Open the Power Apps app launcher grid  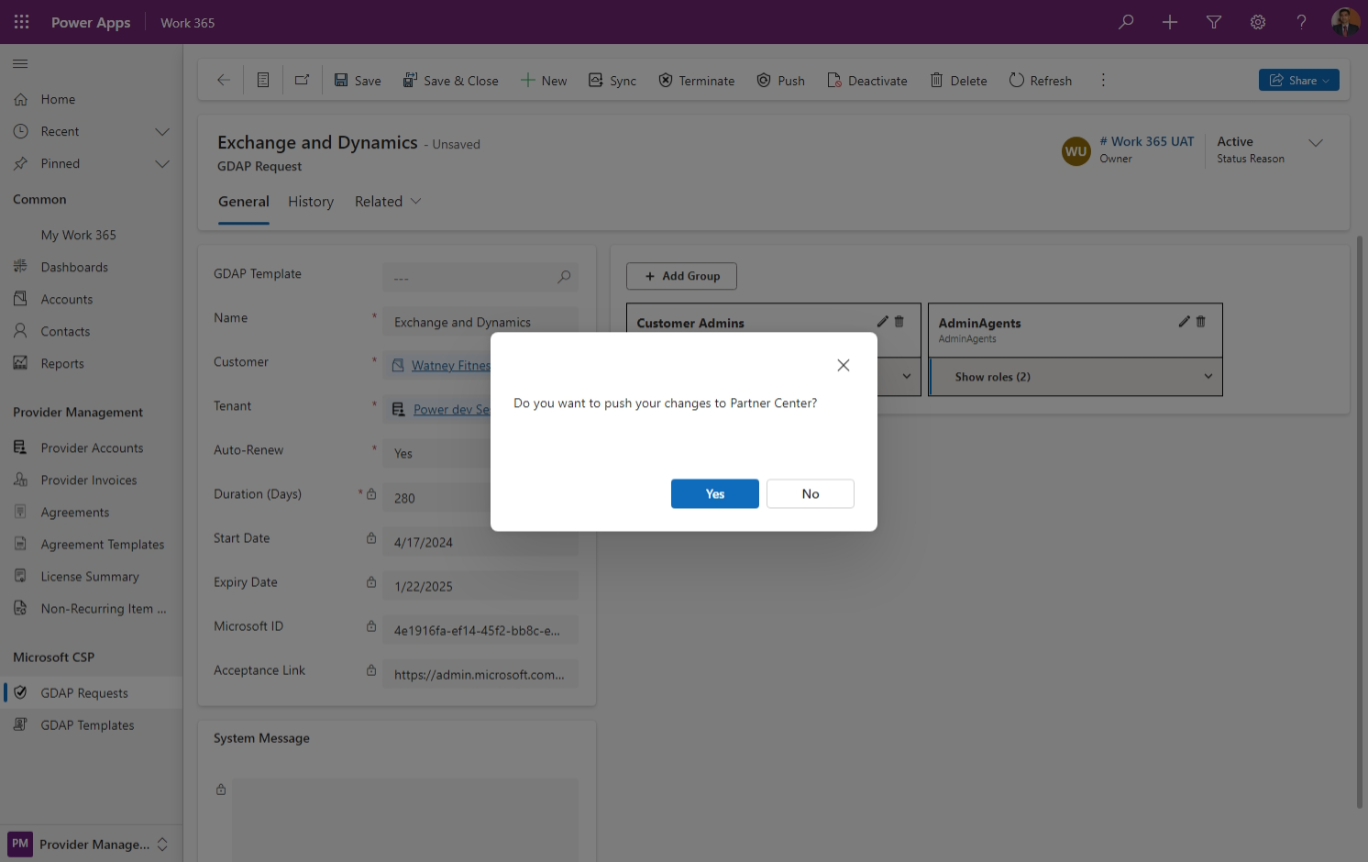[21, 22]
